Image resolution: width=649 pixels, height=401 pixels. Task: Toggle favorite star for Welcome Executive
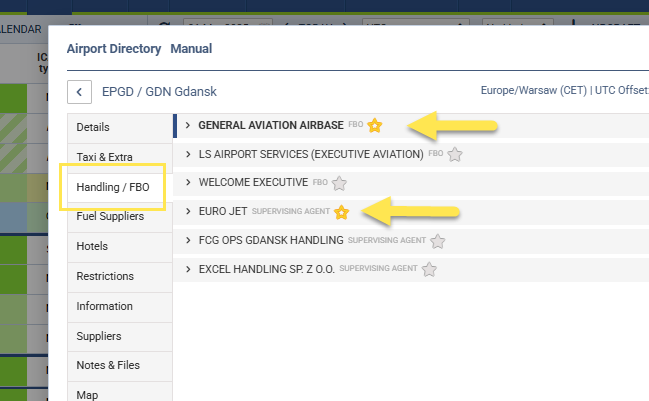pyautogui.click(x=339, y=183)
